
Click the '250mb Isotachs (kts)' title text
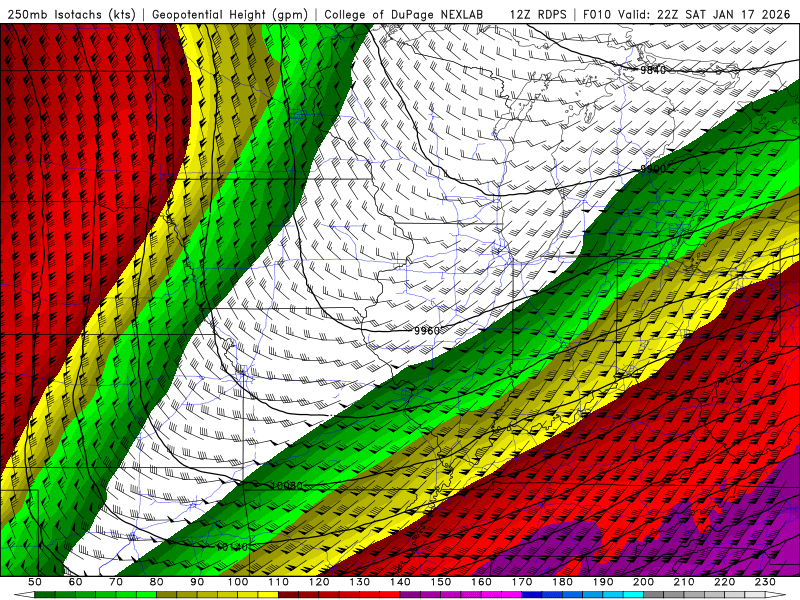(72, 14)
